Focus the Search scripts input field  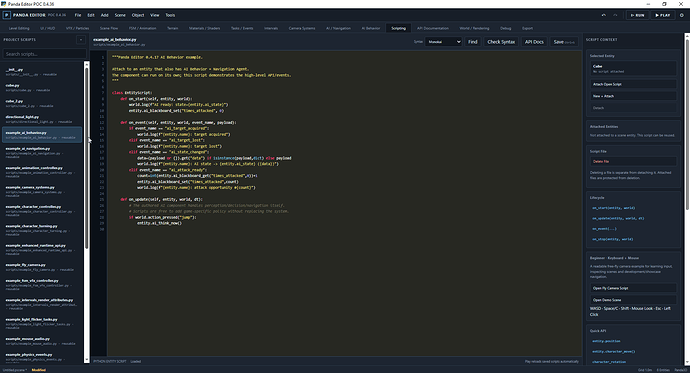[44, 54]
